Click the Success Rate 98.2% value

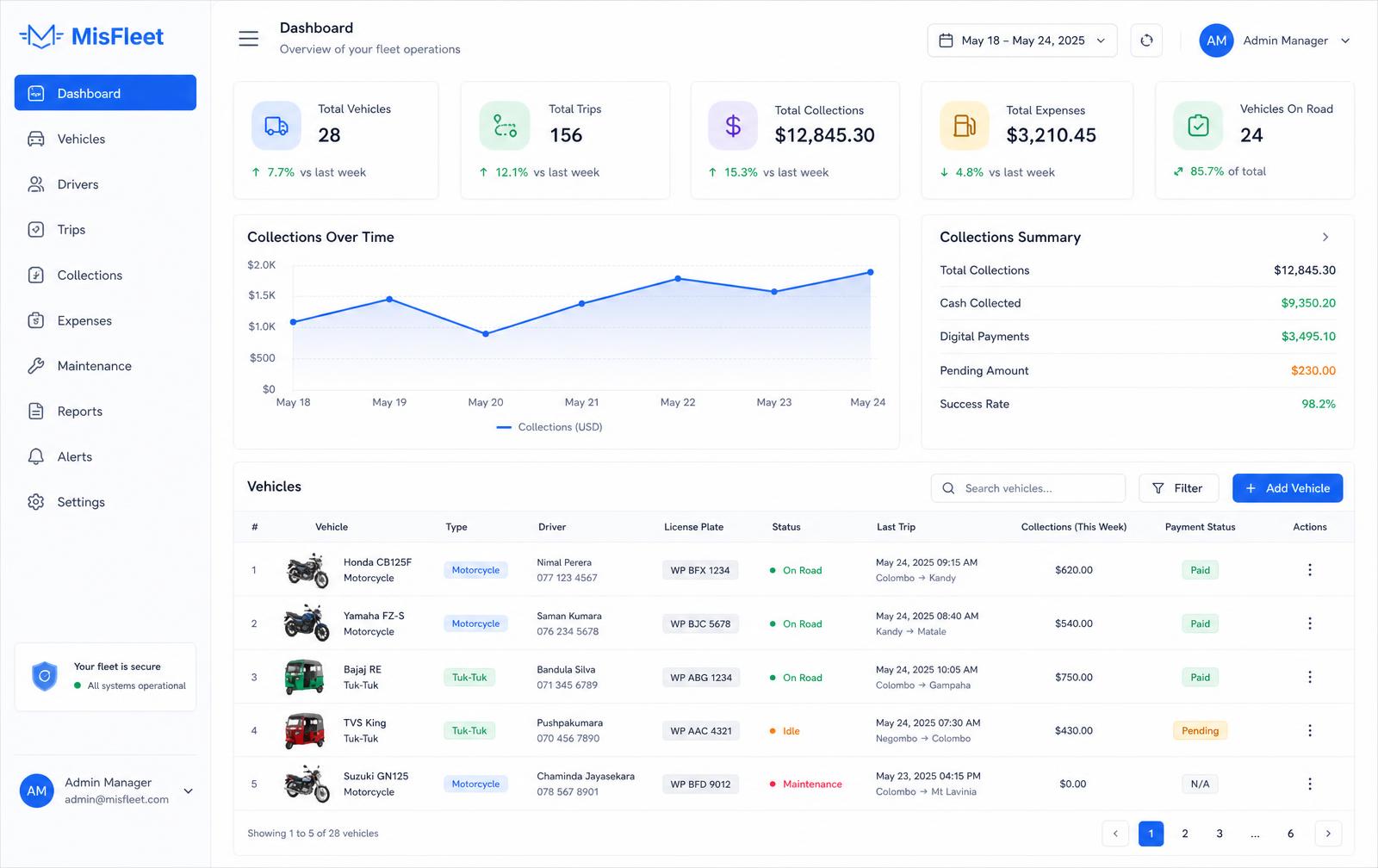click(x=1319, y=404)
